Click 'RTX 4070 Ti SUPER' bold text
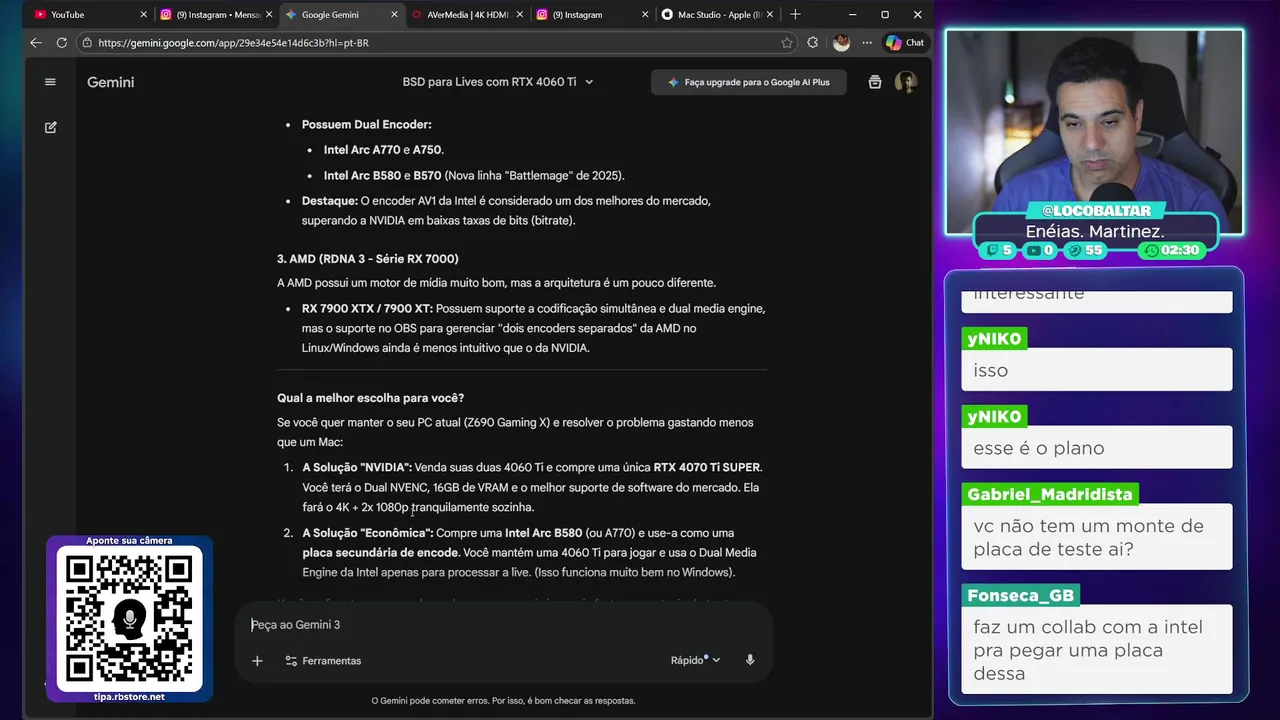1280x720 pixels. pos(707,467)
